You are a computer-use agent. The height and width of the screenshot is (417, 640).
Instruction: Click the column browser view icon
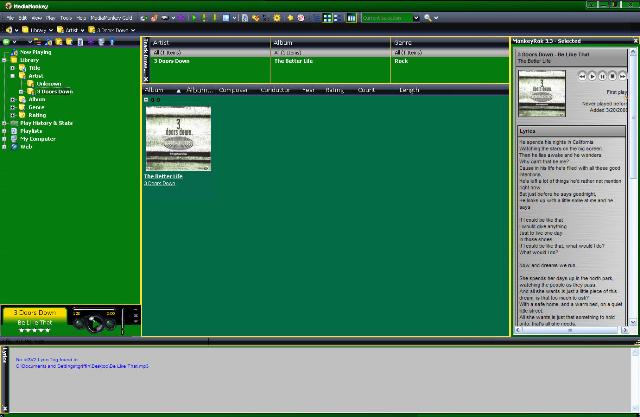tap(351, 18)
